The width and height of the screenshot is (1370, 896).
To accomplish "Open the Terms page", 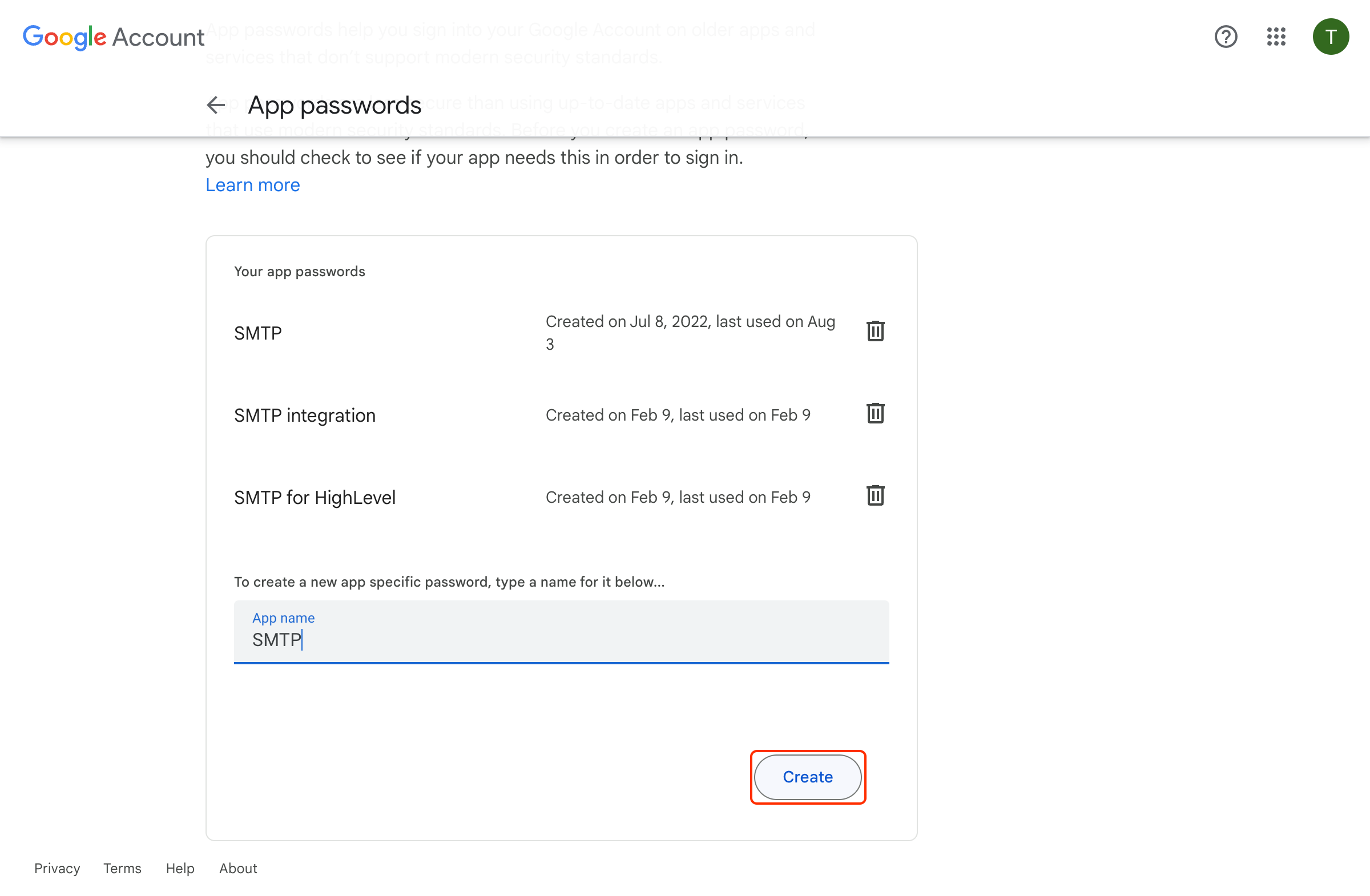I will (x=122, y=869).
